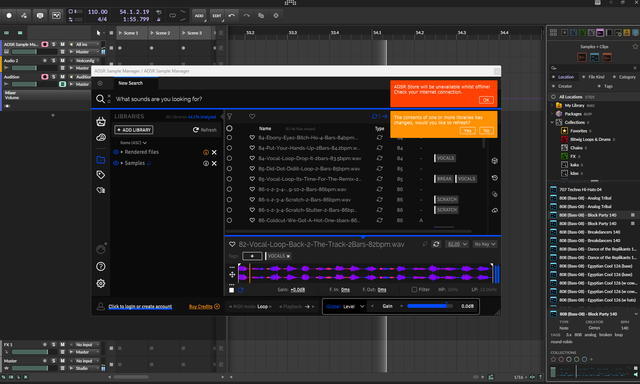Click the search magnifier icon
Screen dimensions: 640x384
(x=100, y=99)
